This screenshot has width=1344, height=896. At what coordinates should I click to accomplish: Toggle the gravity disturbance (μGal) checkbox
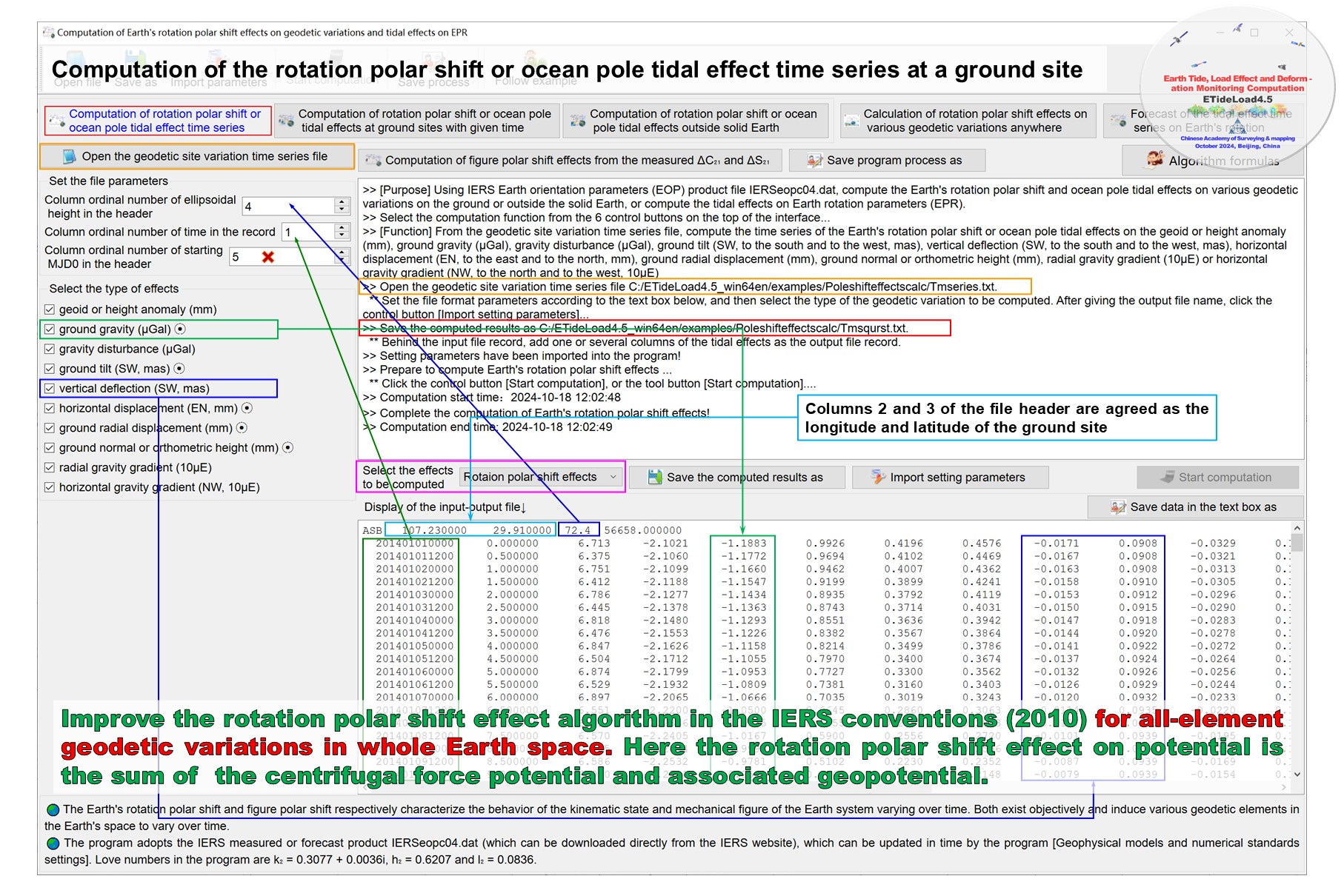(x=50, y=349)
